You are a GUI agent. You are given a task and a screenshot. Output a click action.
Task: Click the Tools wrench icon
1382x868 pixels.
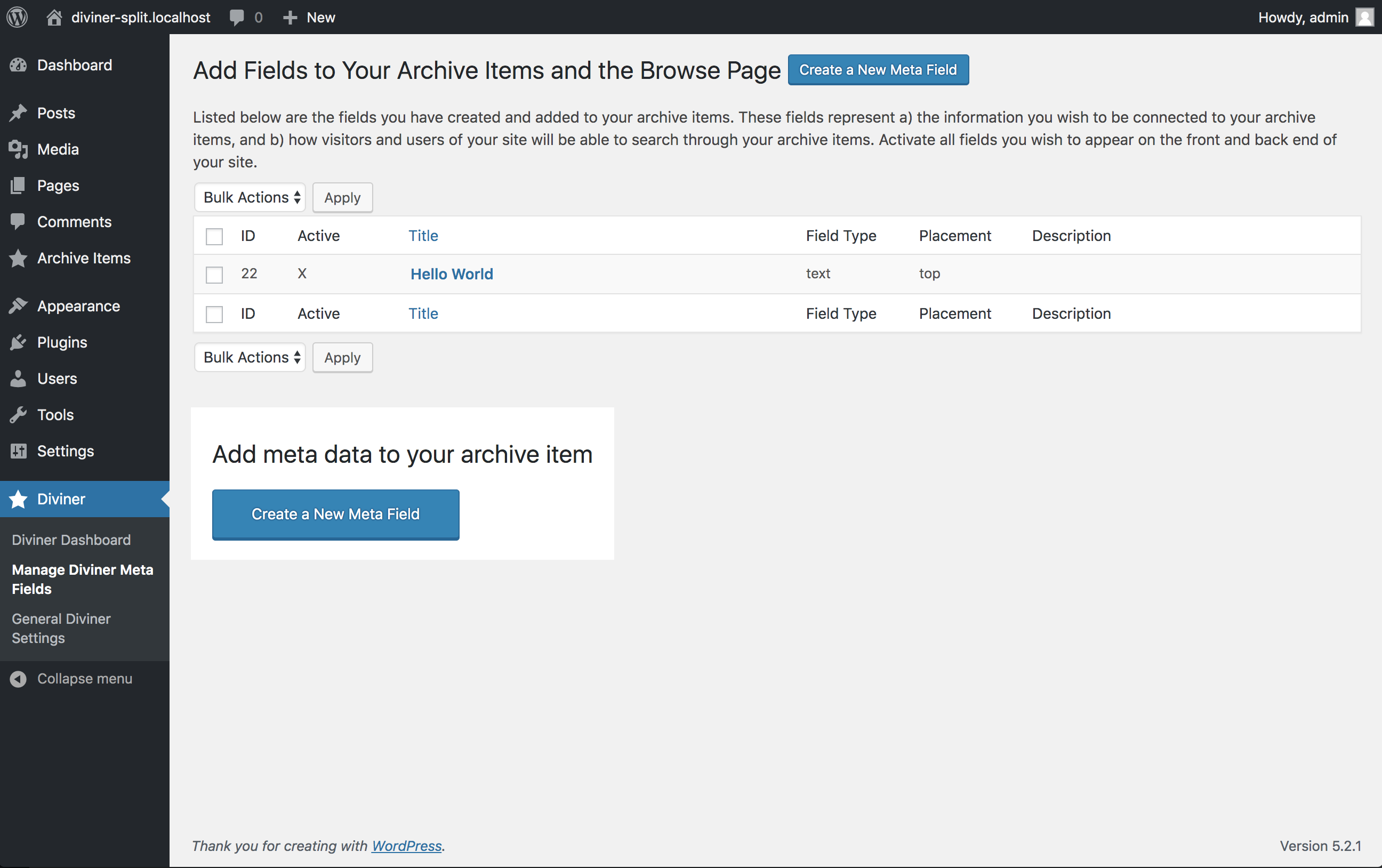[18, 415]
